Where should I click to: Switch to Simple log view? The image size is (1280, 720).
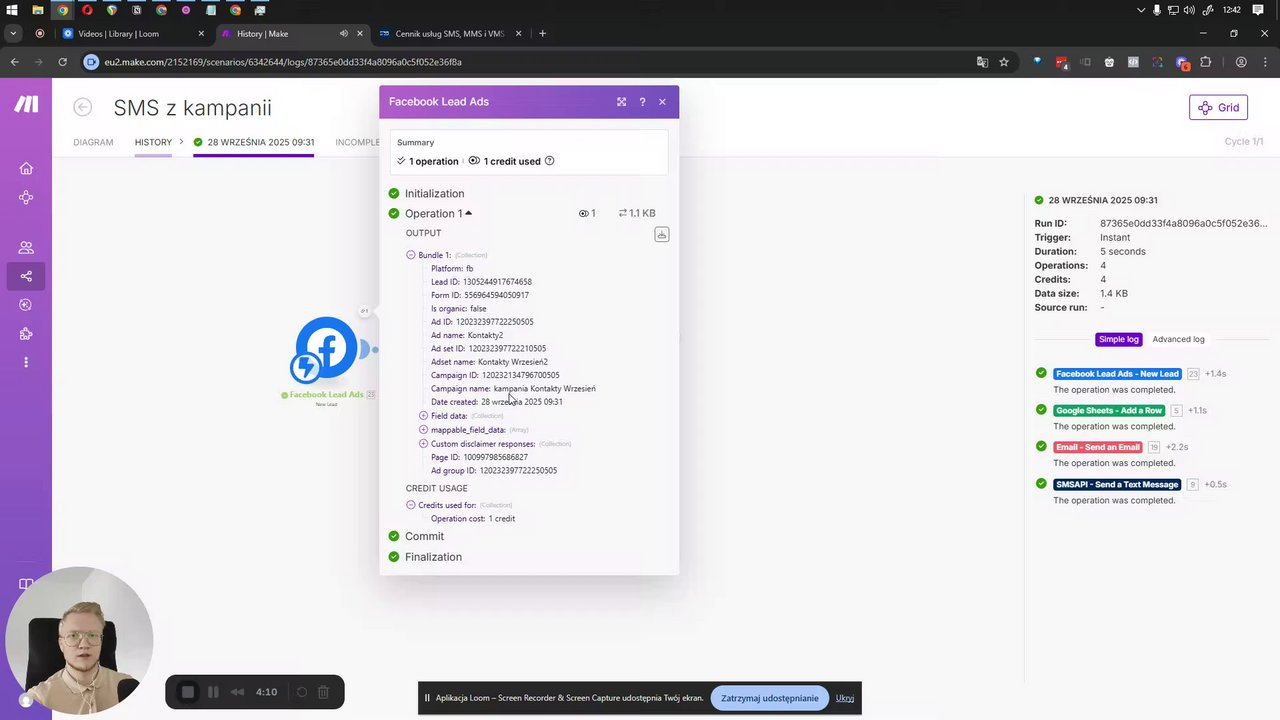click(1119, 339)
